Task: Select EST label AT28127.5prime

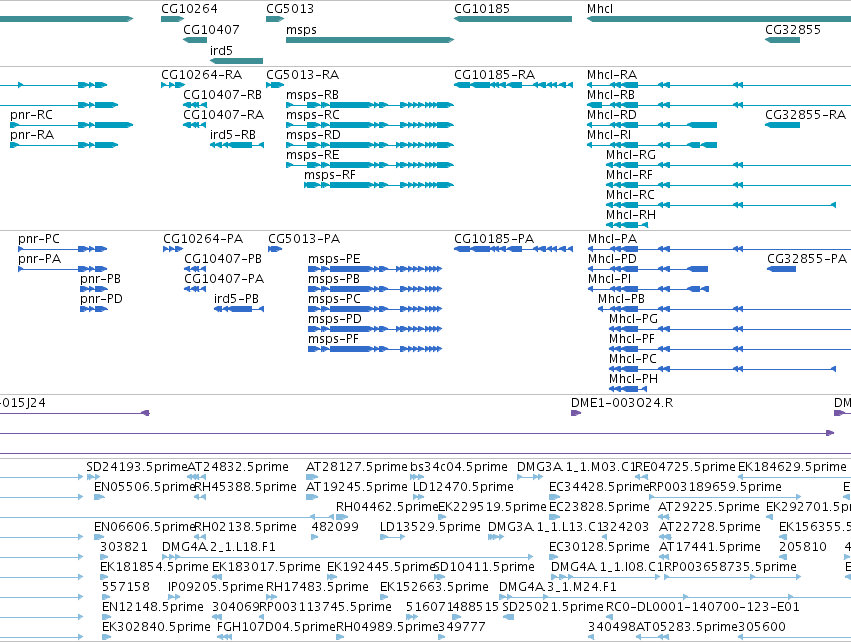Action: pyautogui.click(x=357, y=467)
